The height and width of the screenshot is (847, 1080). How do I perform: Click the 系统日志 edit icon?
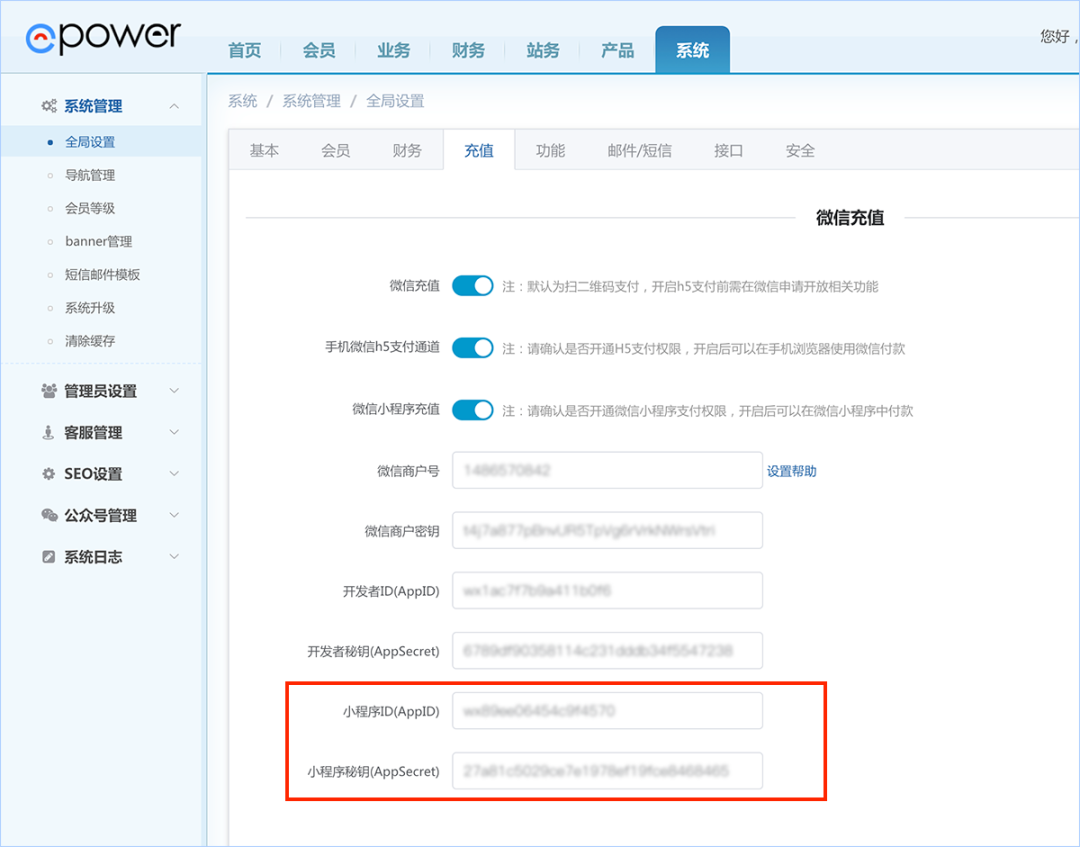point(49,556)
